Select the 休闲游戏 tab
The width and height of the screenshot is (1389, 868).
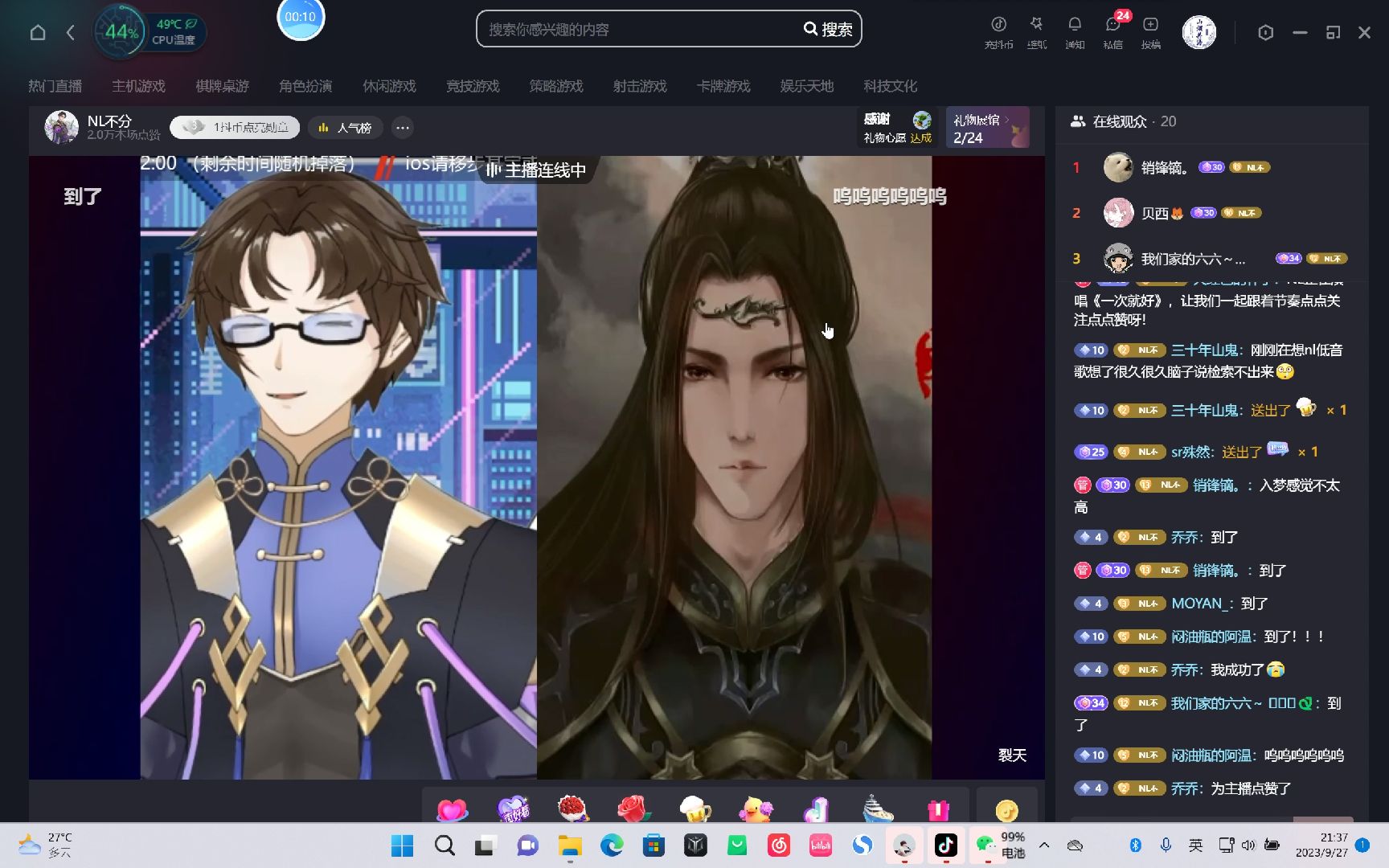[389, 86]
